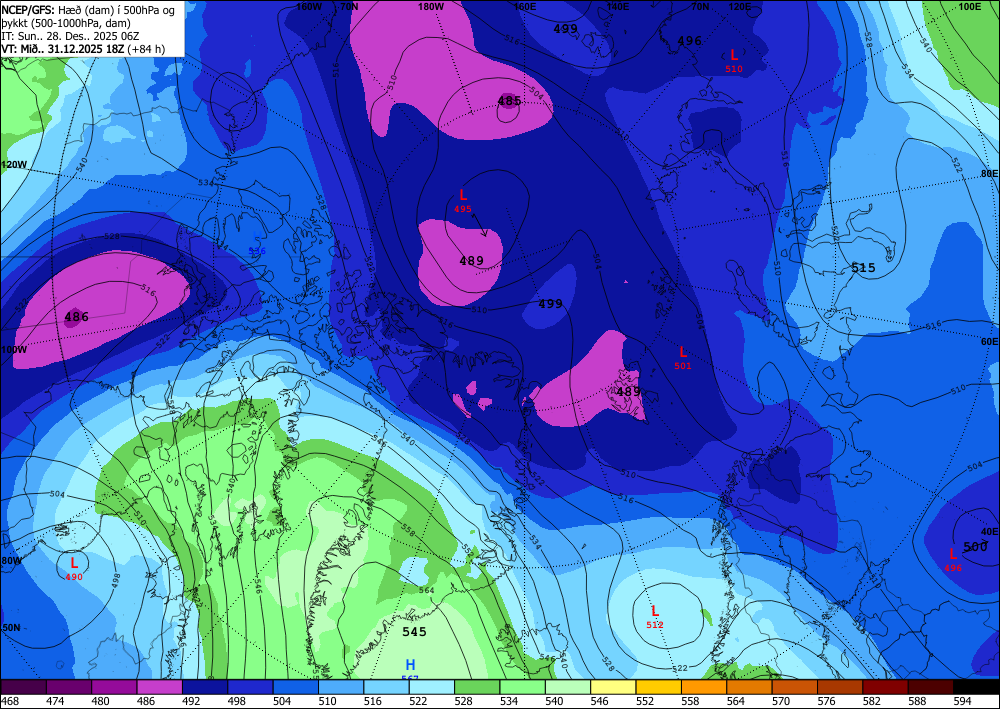Click the 'VT: Mið.. 31.12.2025 18Z (+84 h)' line
This screenshot has width=1000, height=709.
(83, 48)
